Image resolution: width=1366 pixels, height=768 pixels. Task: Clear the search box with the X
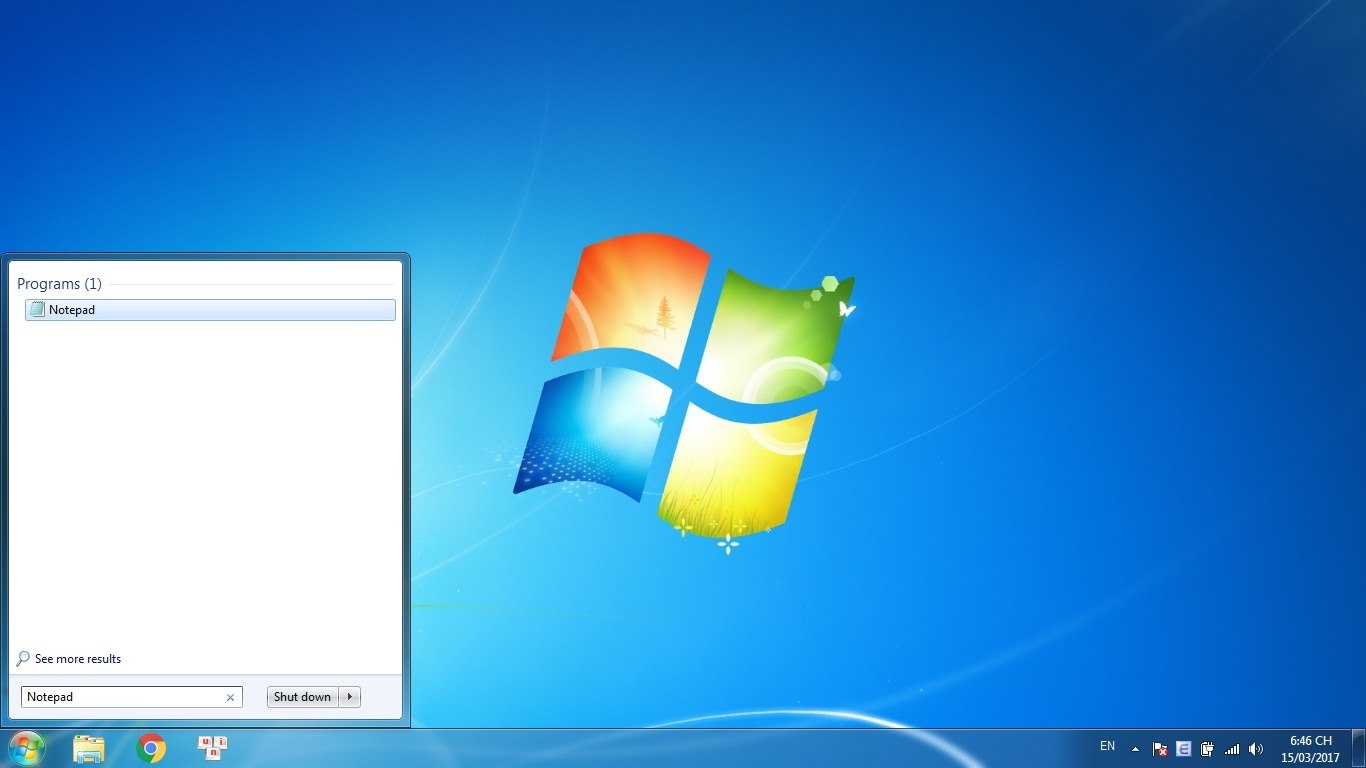[x=230, y=698]
